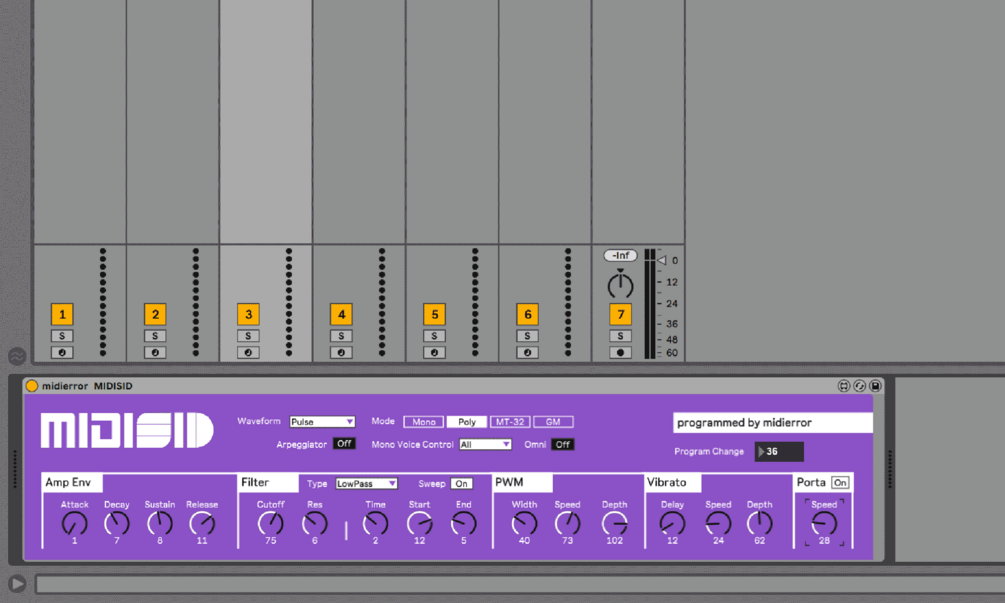Click the status bar field at bottom
This screenshot has height=603, width=1005.
point(520,584)
